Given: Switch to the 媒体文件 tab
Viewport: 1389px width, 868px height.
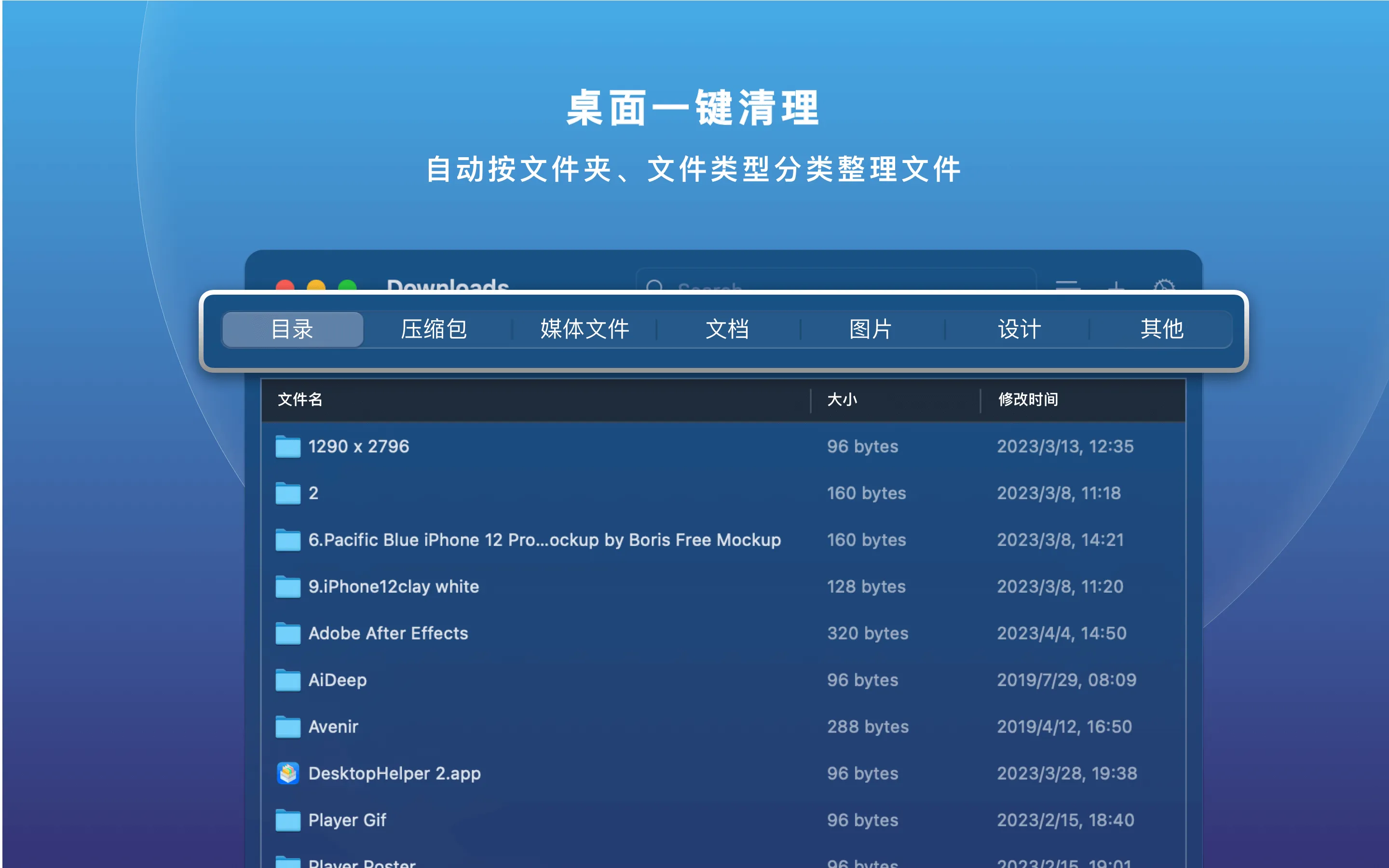Looking at the screenshot, I should pyautogui.click(x=584, y=329).
